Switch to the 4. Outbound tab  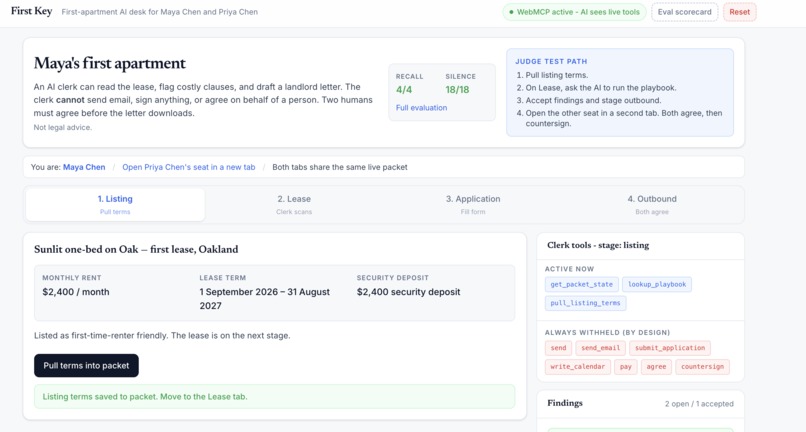click(x=652, y=204)
